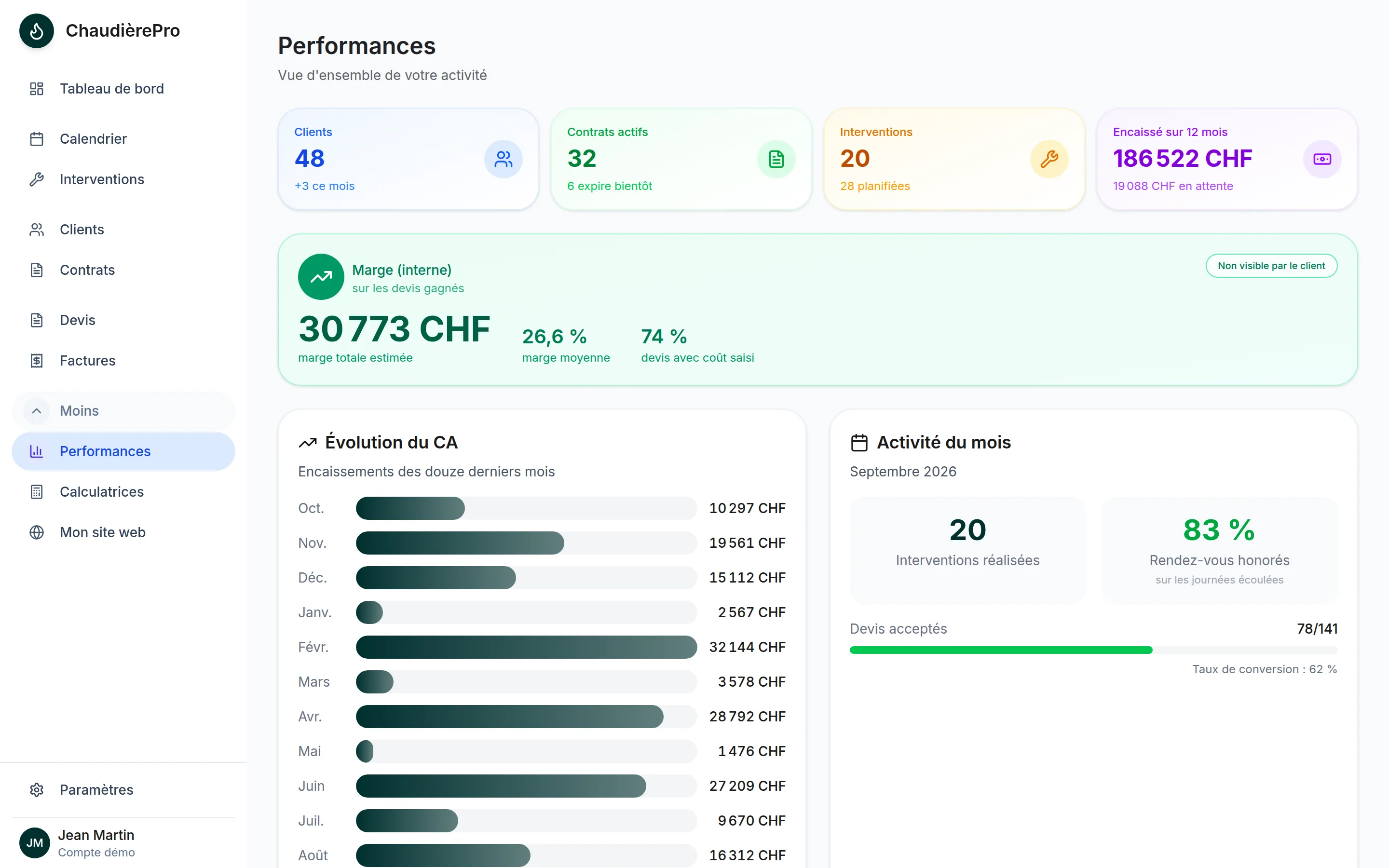Click the Févr. revenue bar

[x=526, y=647]
